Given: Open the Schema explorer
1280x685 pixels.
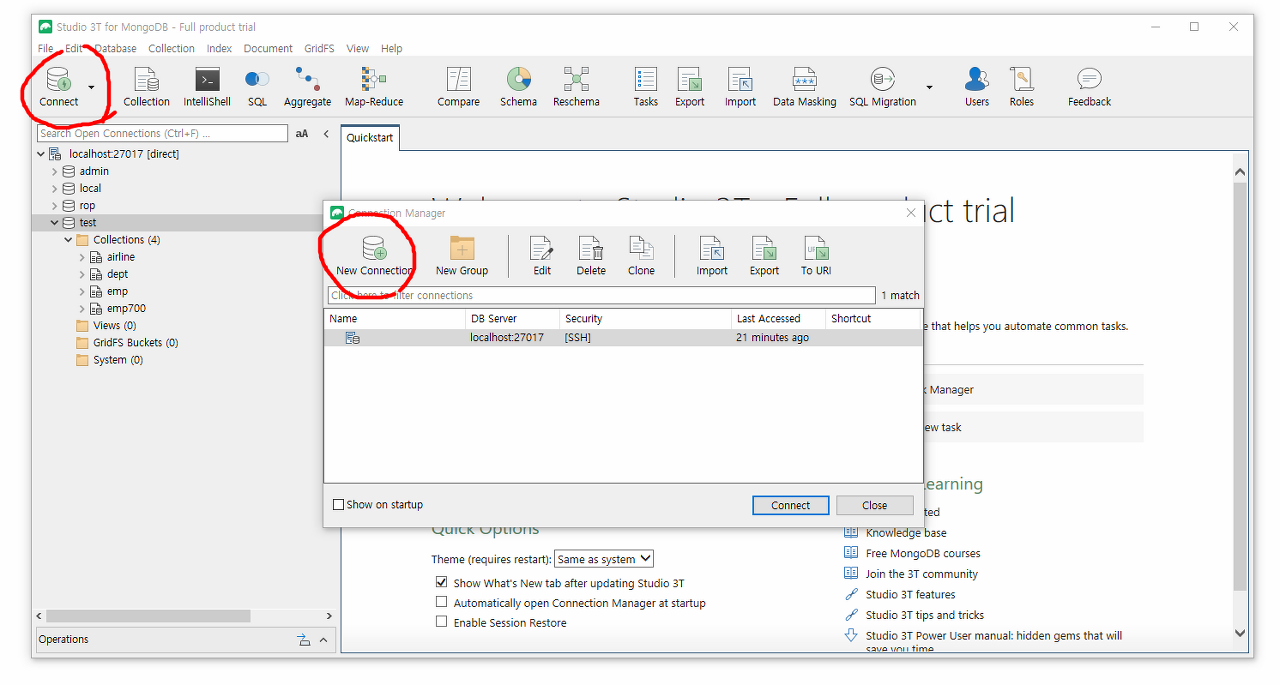Looking at the screenshot, I should point(518,87).
